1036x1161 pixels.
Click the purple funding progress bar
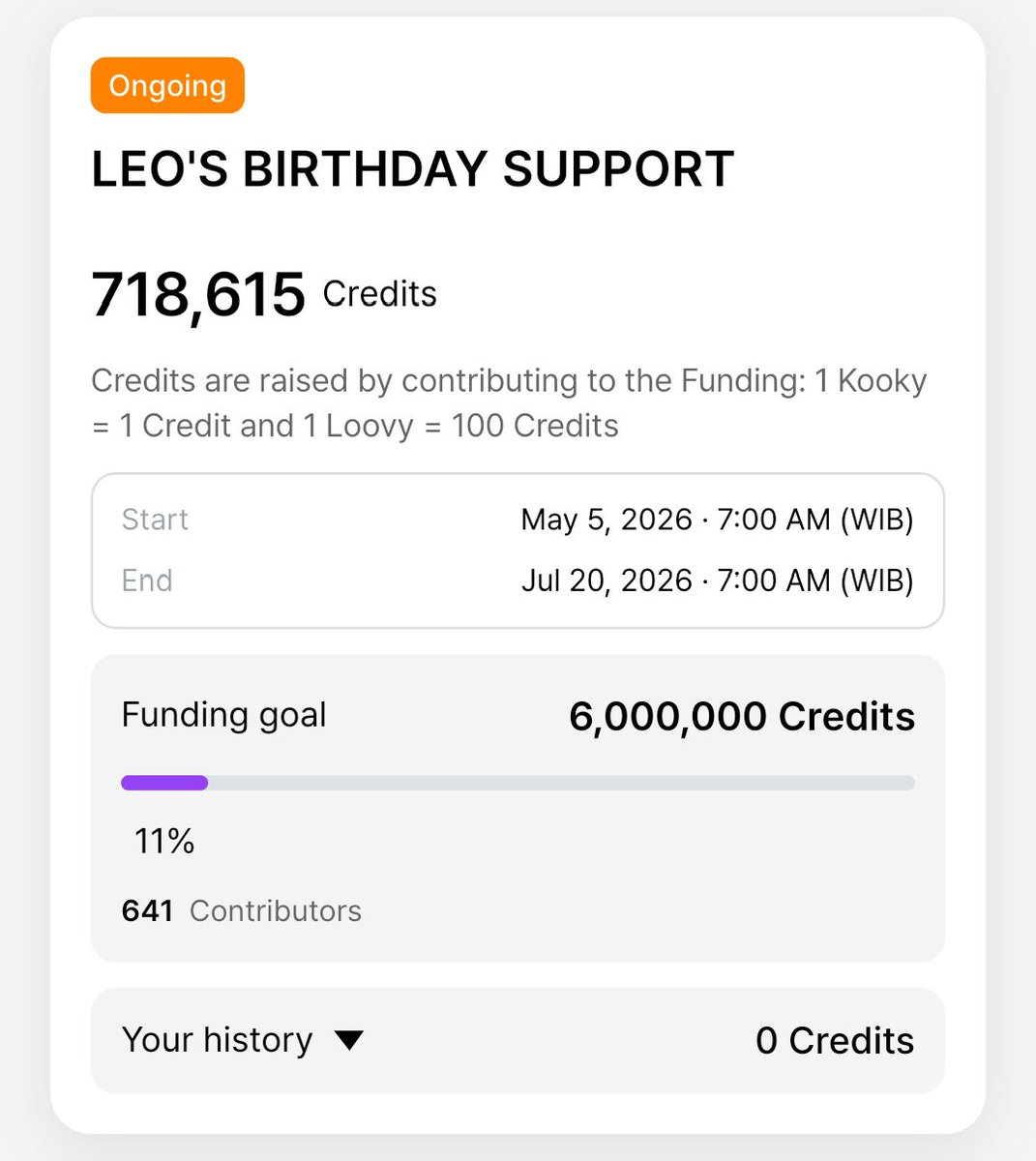pyautogui.click(x=164, y=783)
